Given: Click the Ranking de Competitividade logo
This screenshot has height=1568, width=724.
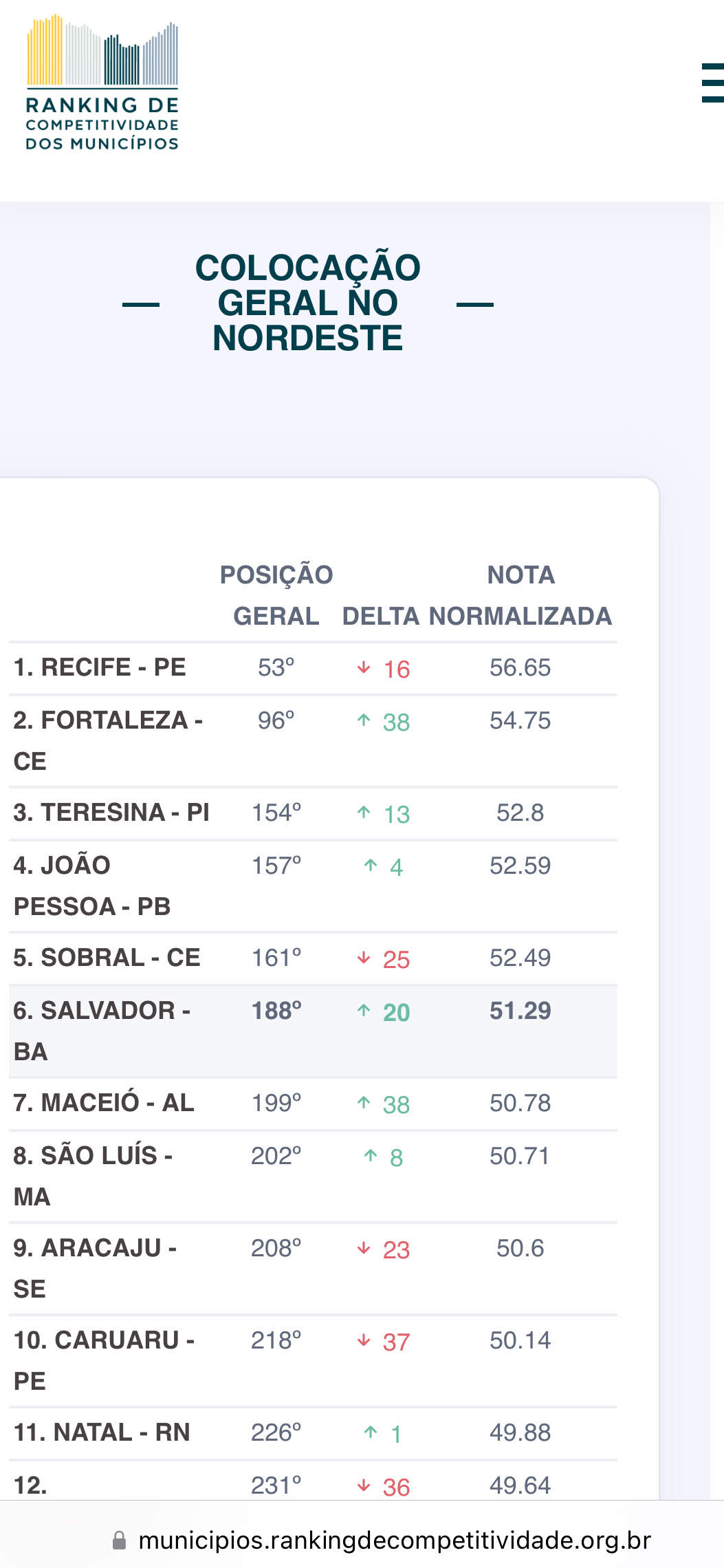Looking at the screenshot, I should [102, 84].
